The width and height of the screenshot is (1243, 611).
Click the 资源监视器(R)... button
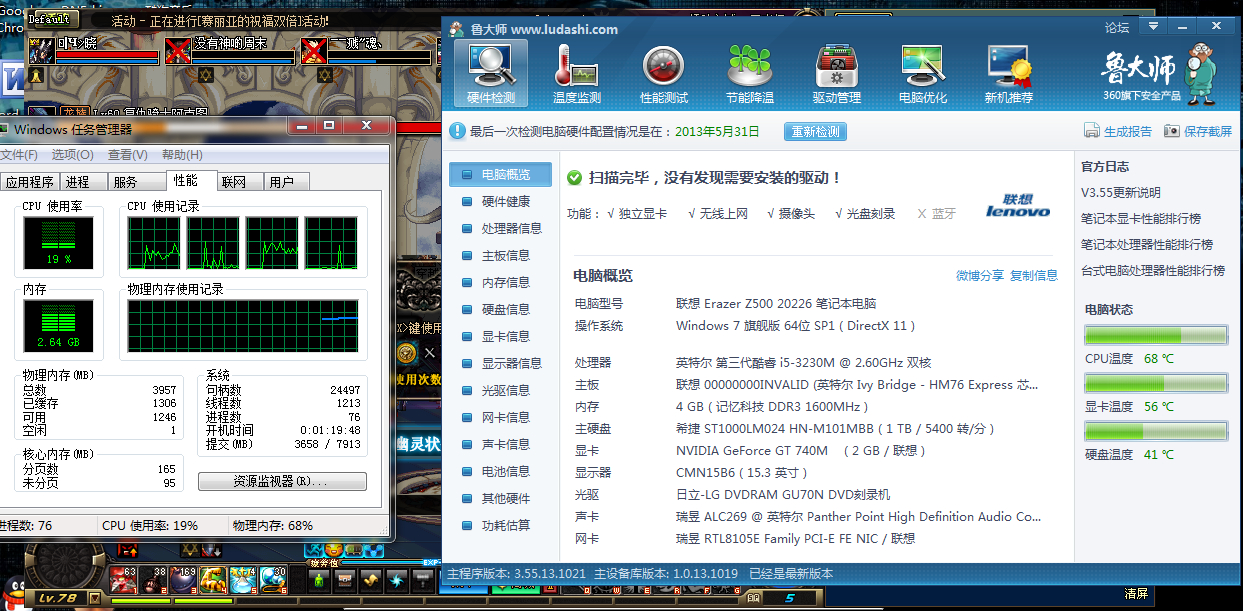click(x=282, y=482)
